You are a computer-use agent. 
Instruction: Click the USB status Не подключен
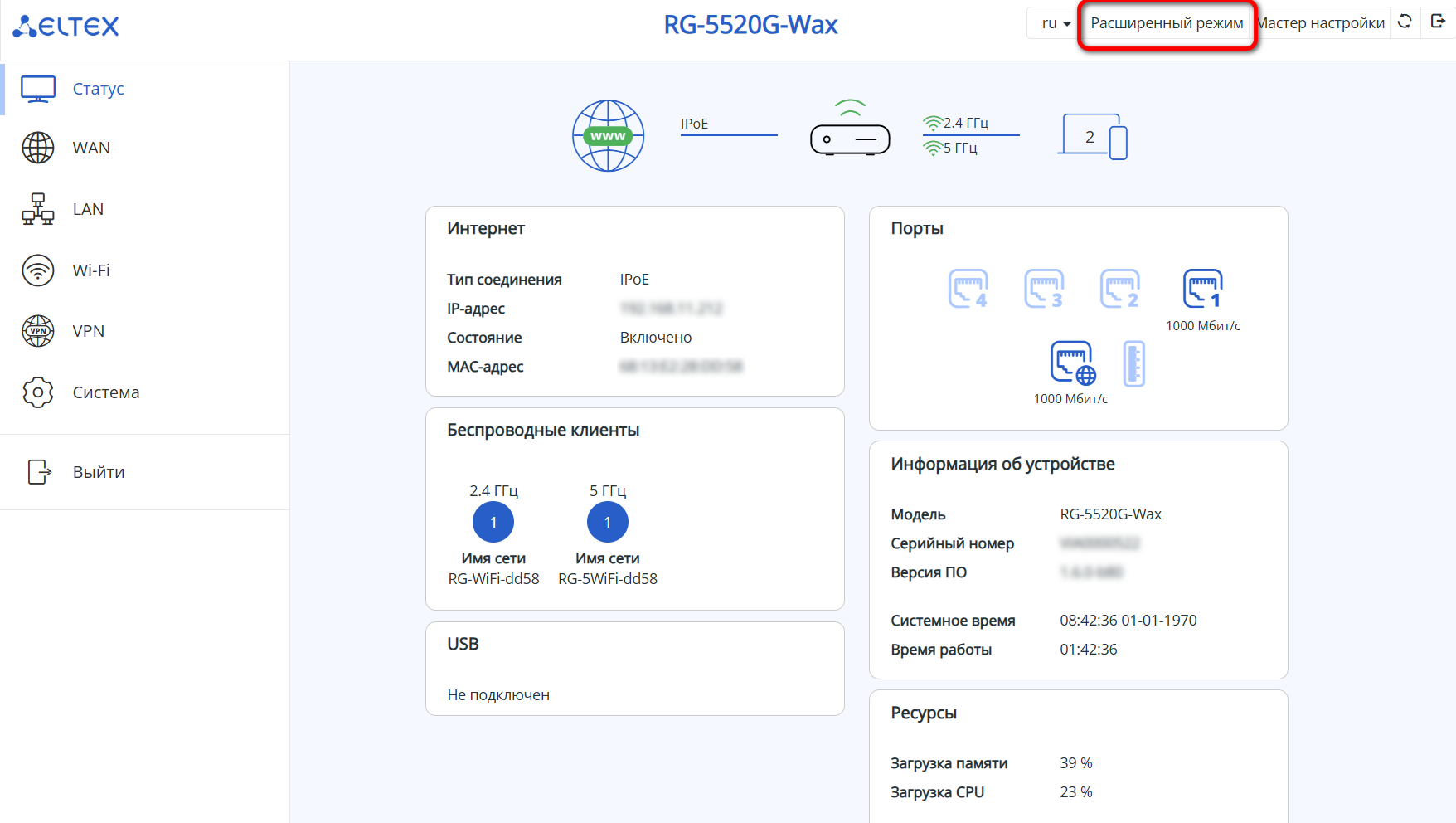tap(498, 695)
